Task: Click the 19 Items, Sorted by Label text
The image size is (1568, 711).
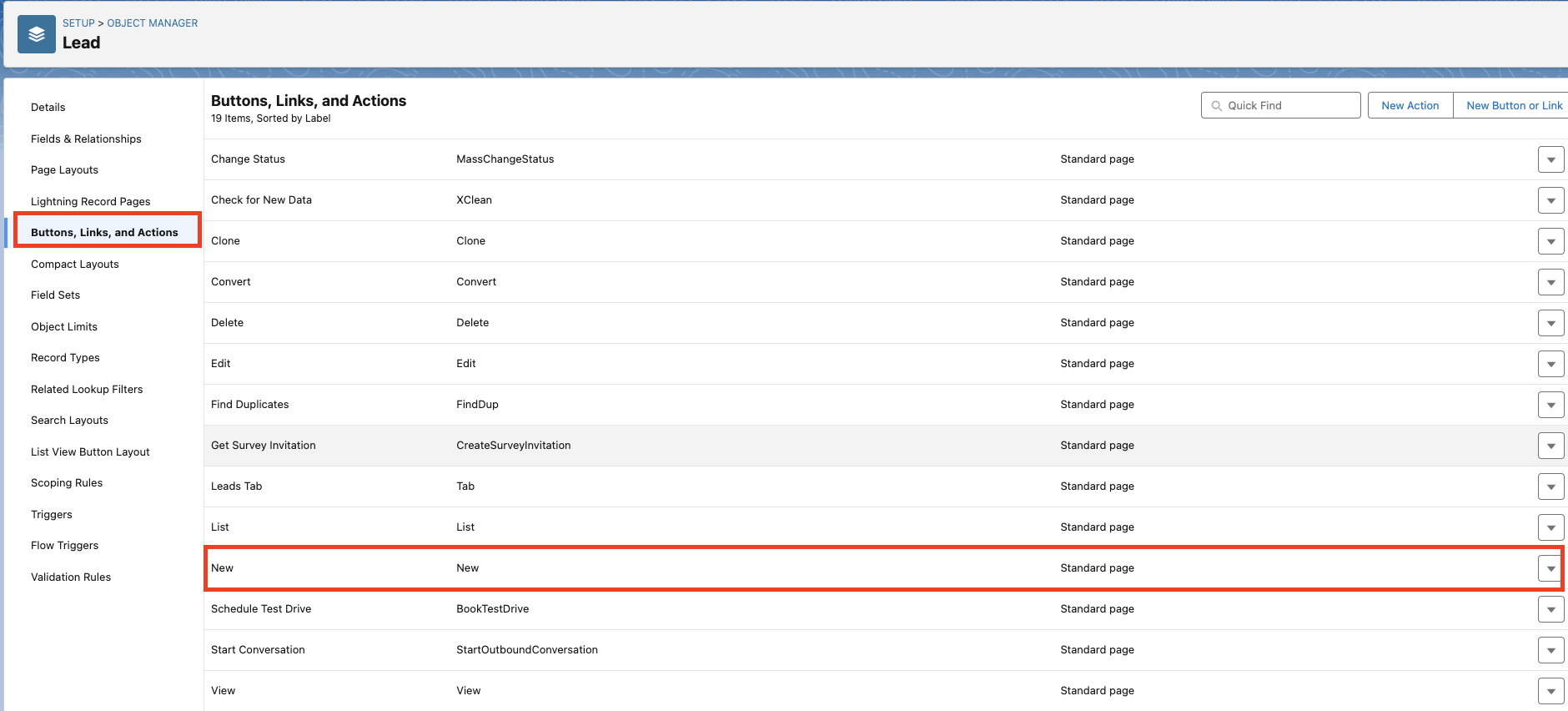Action: pos(270,118)
